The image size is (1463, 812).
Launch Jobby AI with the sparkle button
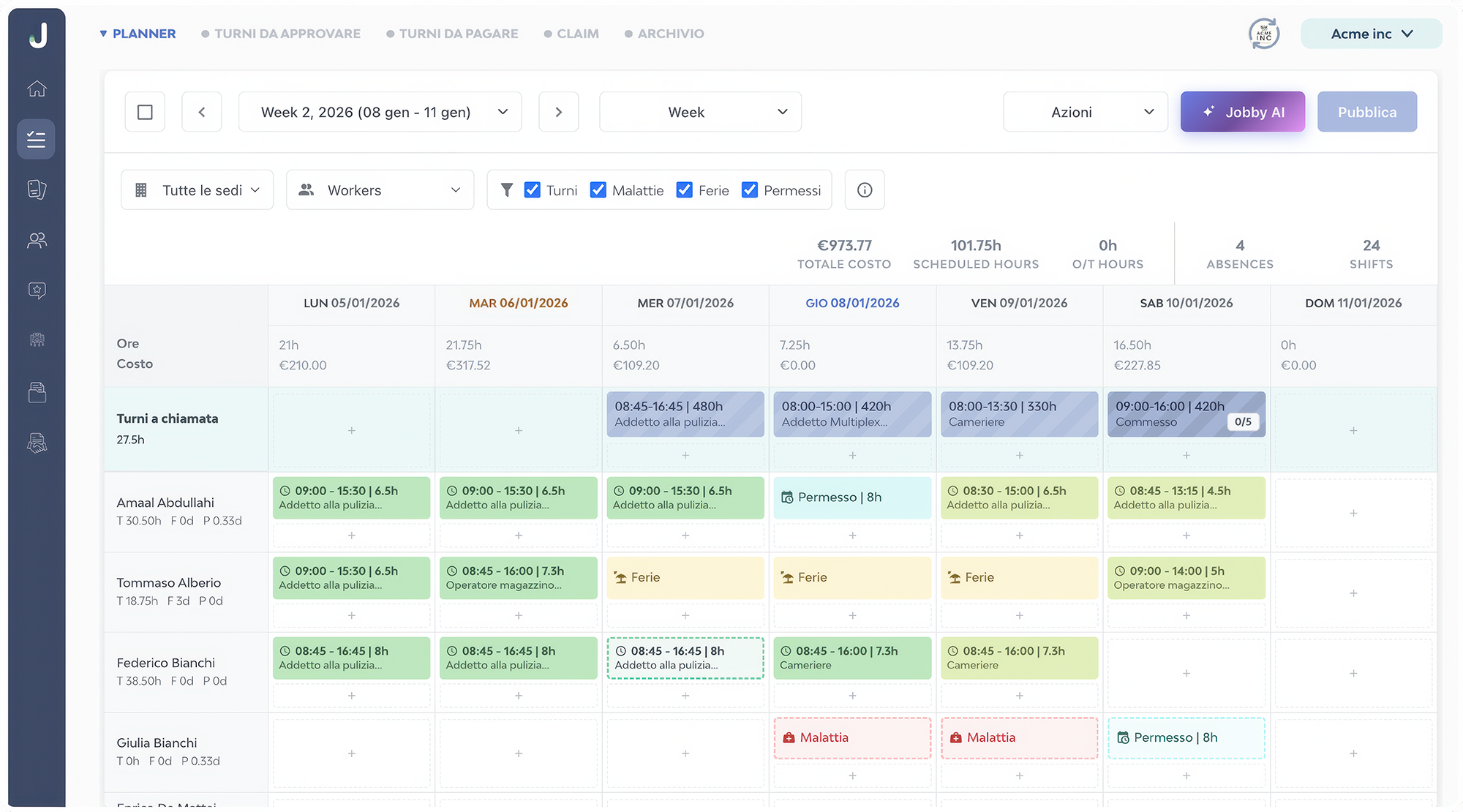pos(1242,111)
